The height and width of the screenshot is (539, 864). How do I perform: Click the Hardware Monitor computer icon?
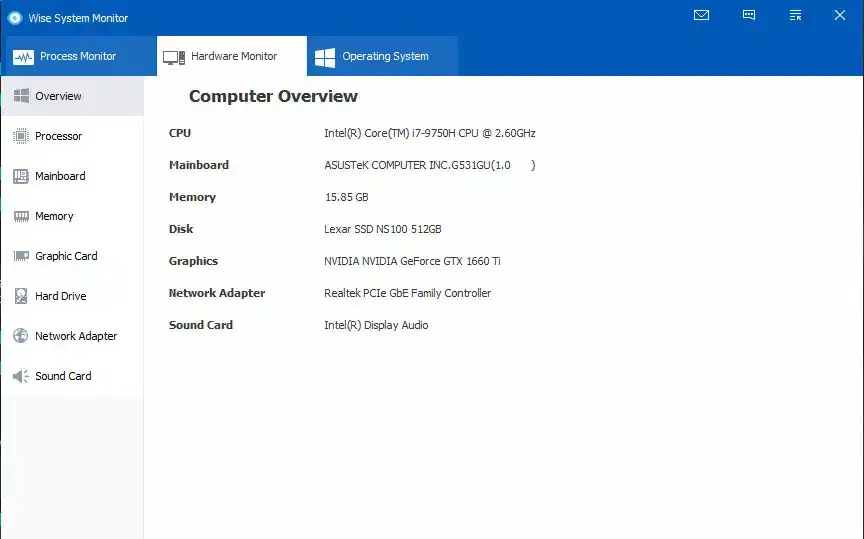click(174, 57)
